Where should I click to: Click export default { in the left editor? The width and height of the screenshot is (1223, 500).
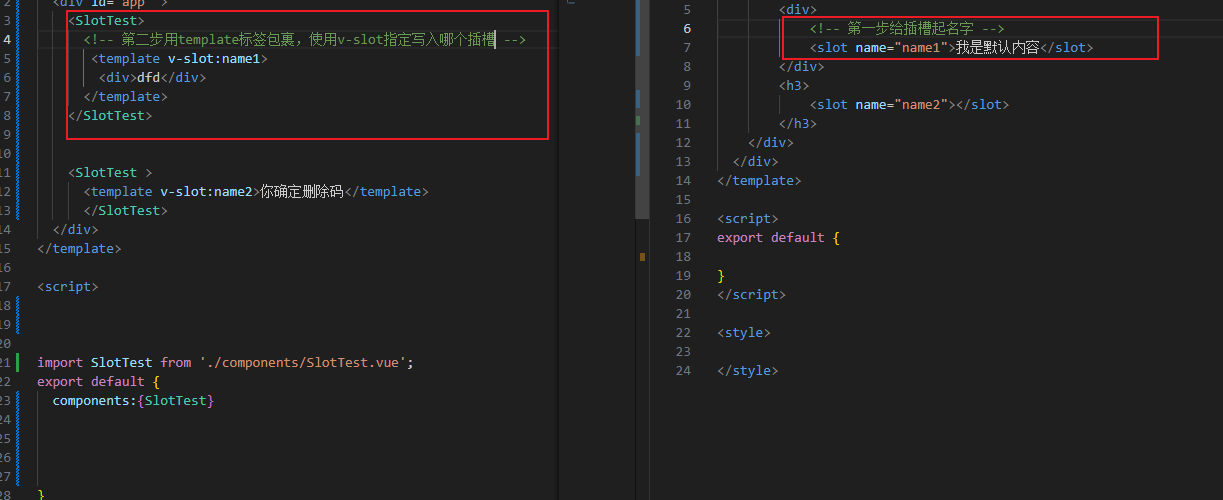tap(98, 381)
